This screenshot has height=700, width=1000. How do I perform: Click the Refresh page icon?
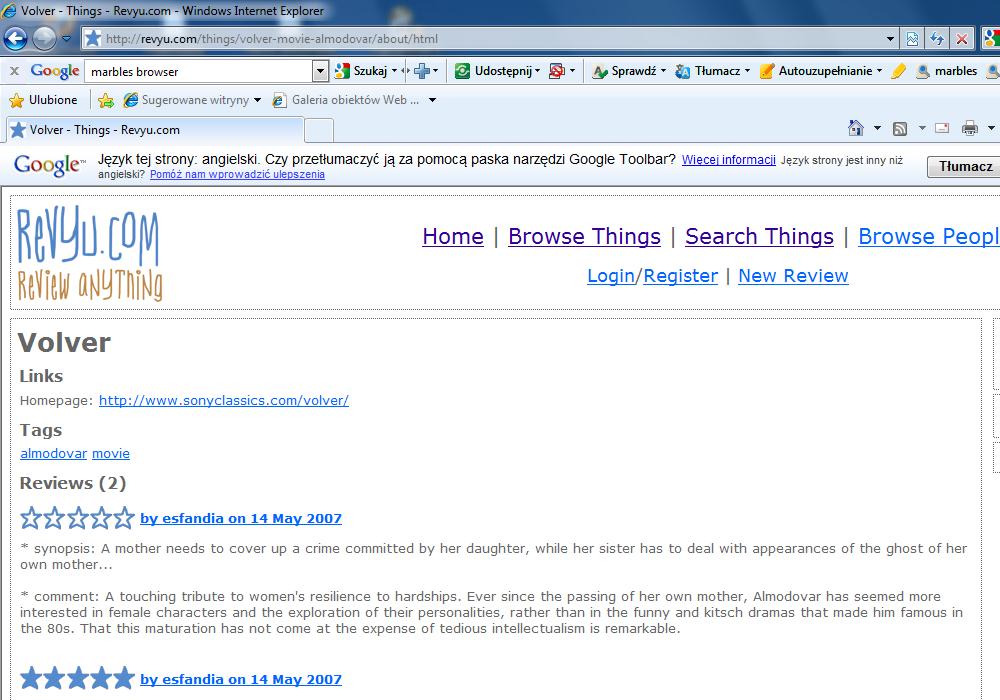click(x=937, y=39)
